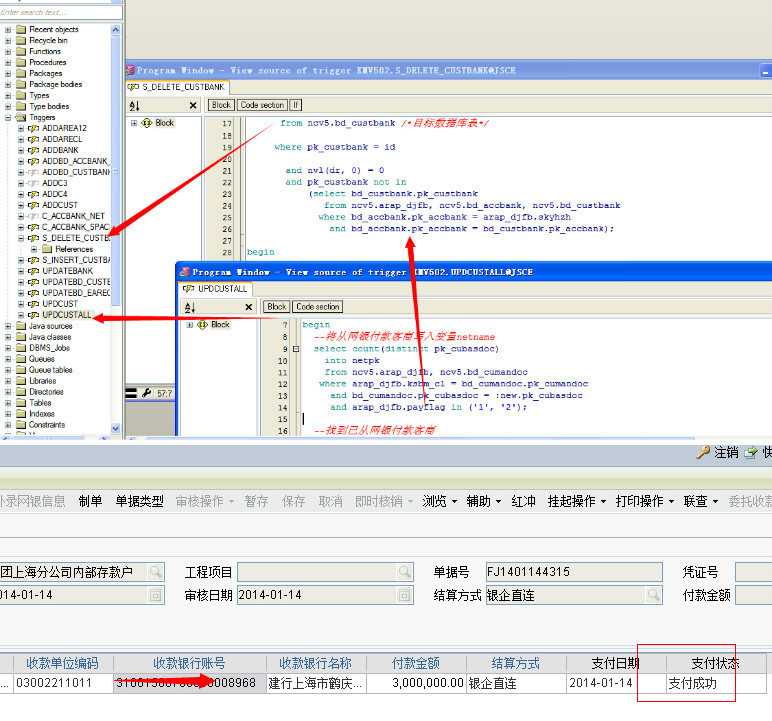Image resolution: width=772 pixels, height=721 pixels.
Task: Click the 制单 menu item
Action: pos(90,501)
